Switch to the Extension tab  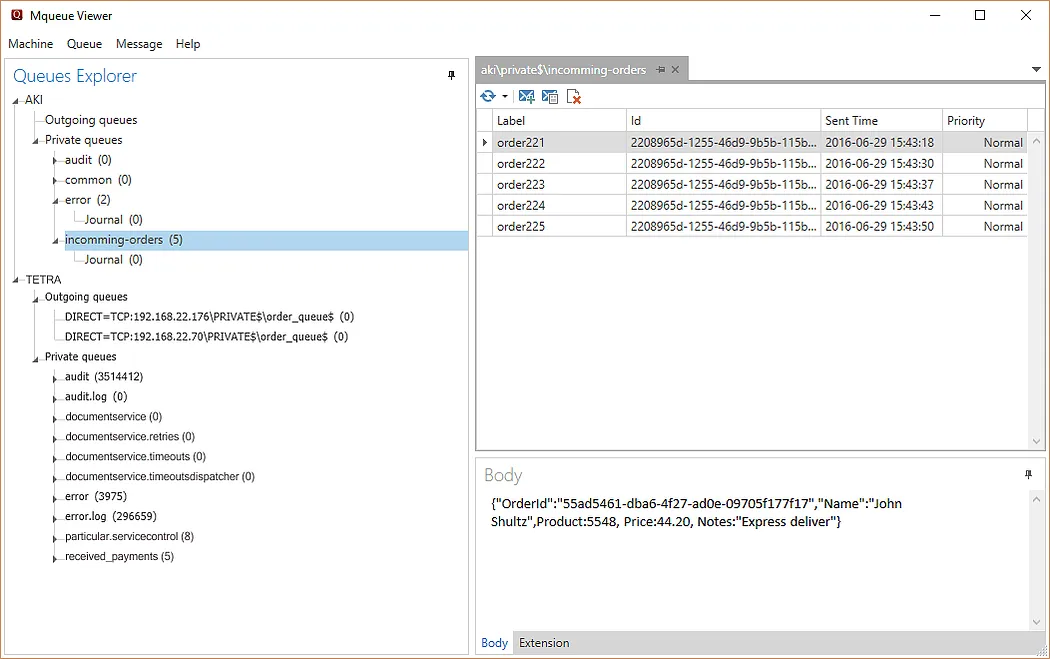[x=544, y=643]
